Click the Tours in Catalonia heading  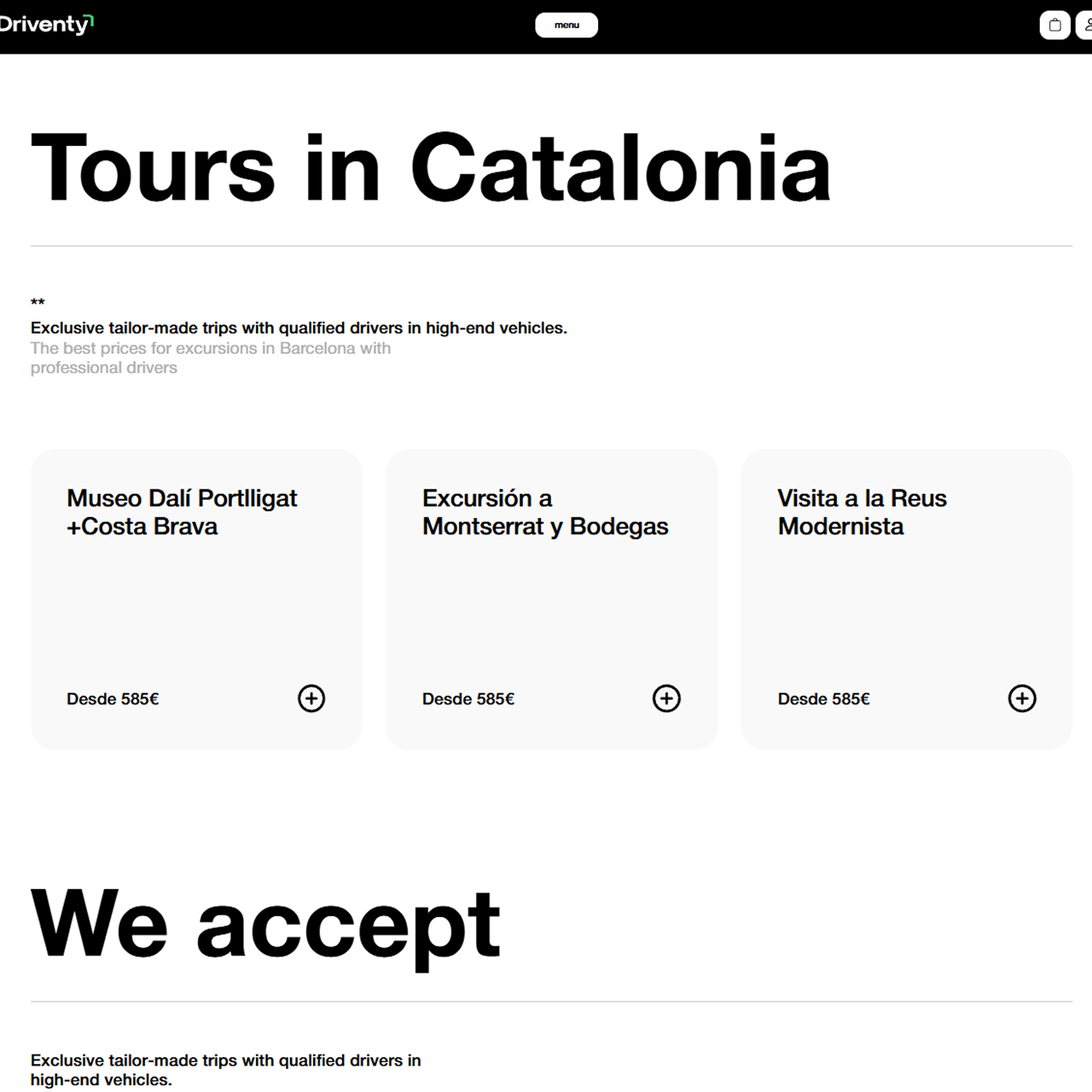[x=431, y=168]
